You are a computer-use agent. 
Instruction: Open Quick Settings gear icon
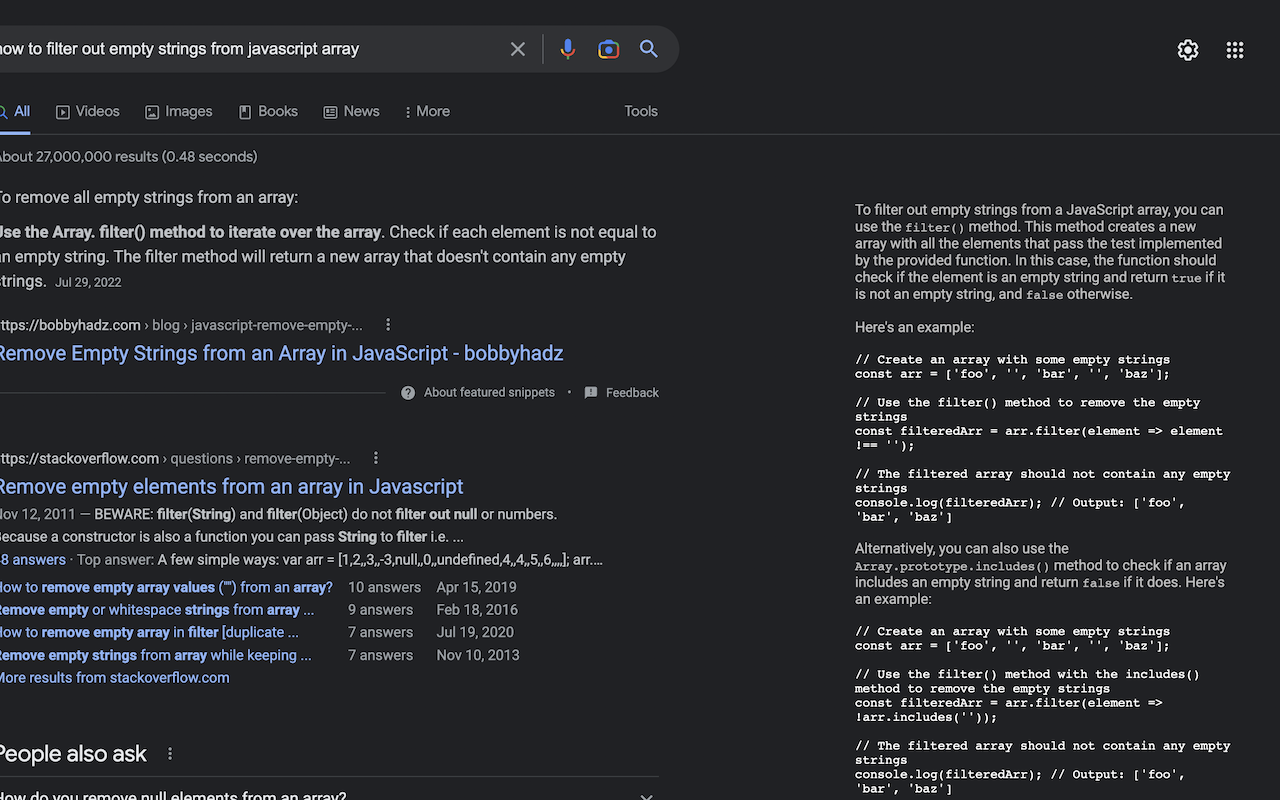(1188, 50)
